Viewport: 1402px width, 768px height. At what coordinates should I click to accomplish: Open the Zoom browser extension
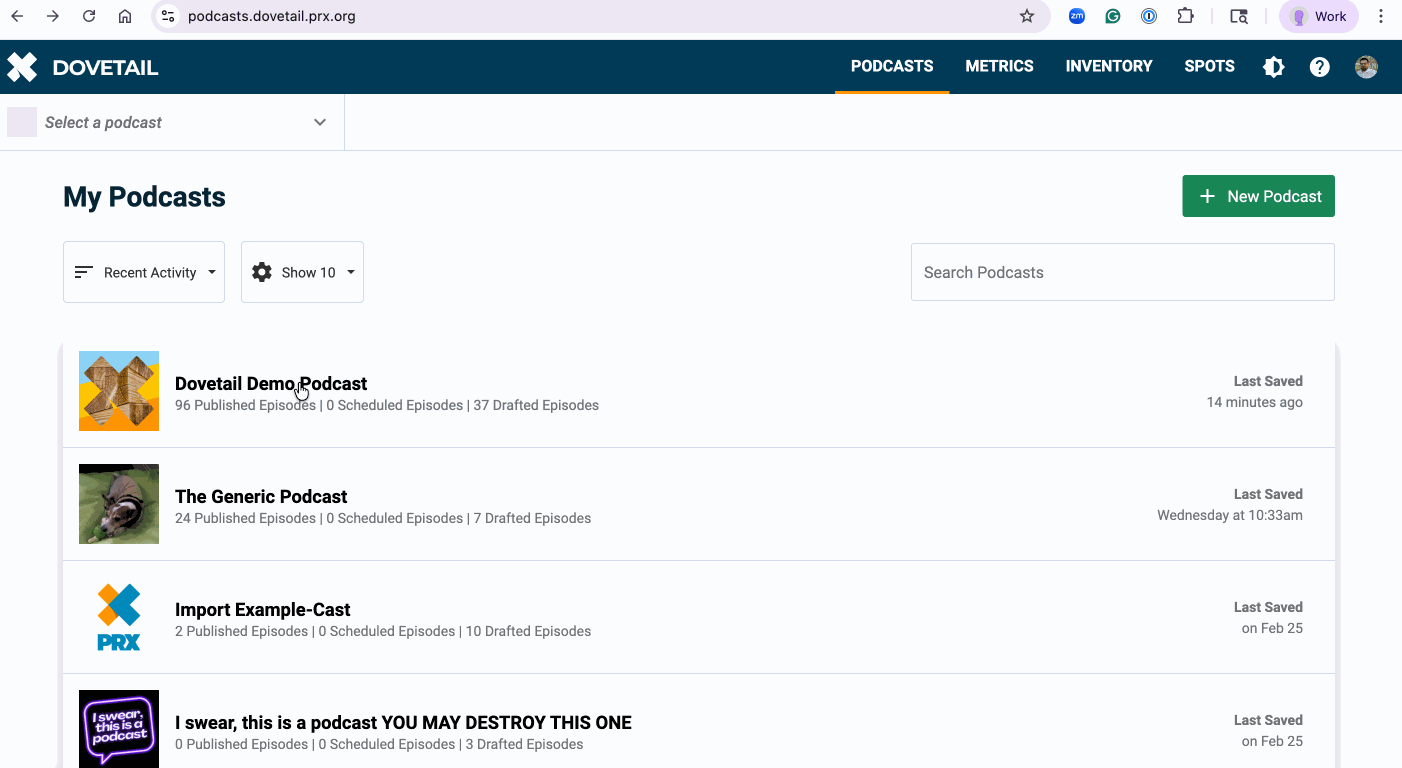tap(1076, 16)
